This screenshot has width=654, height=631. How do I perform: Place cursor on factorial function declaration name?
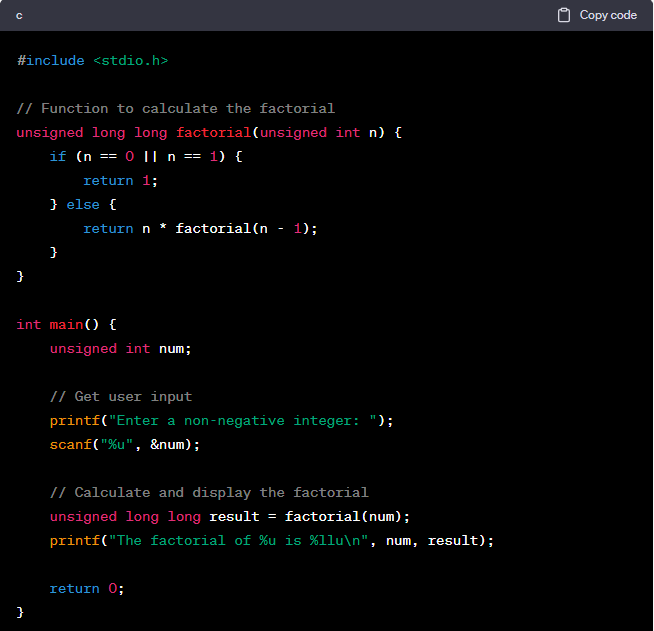[213, 132]
